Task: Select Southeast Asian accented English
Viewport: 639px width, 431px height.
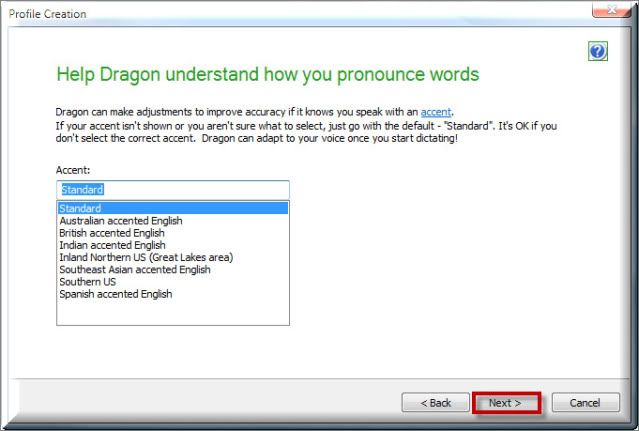Action: 173,270
